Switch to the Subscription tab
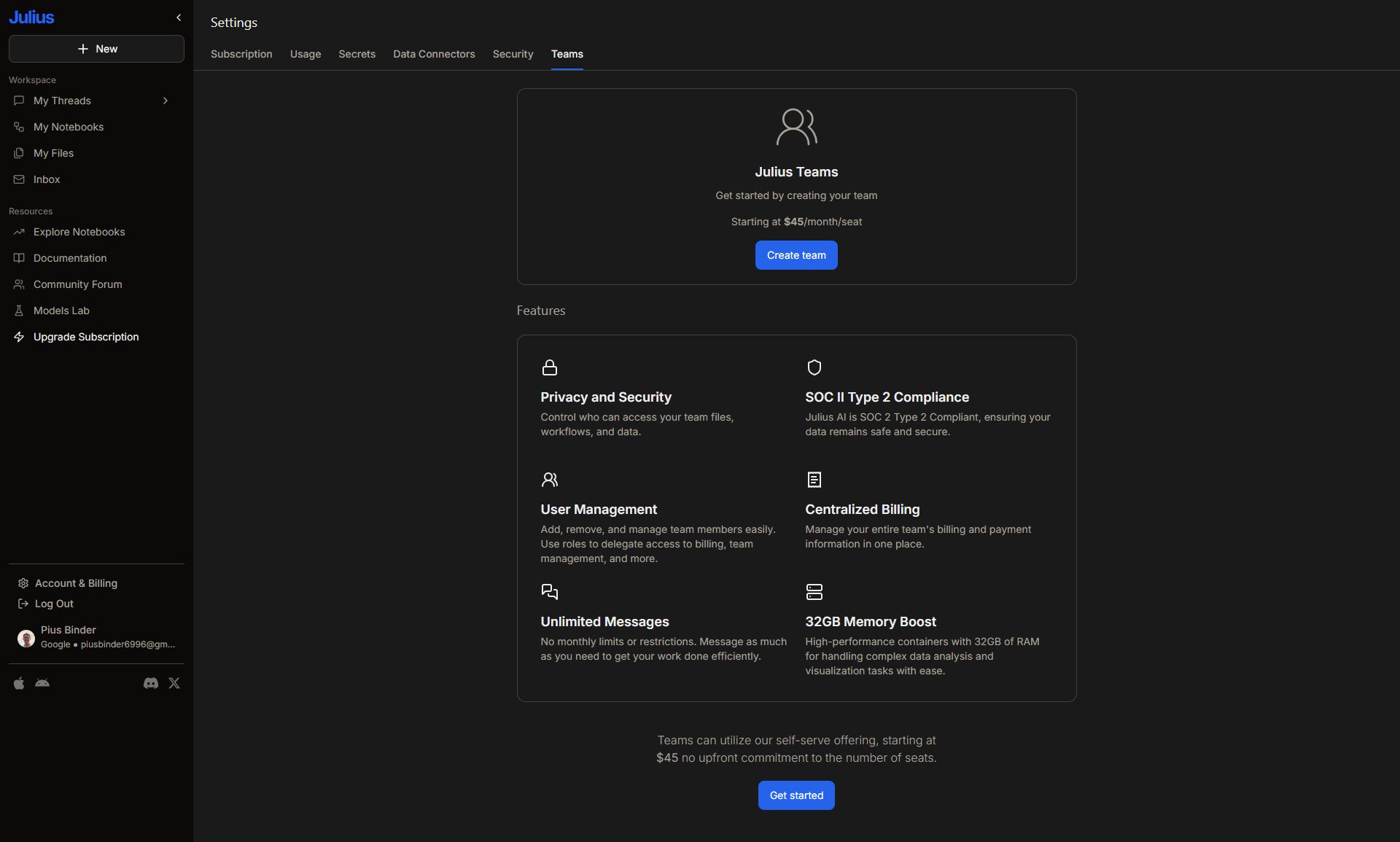 click(241, 54)
